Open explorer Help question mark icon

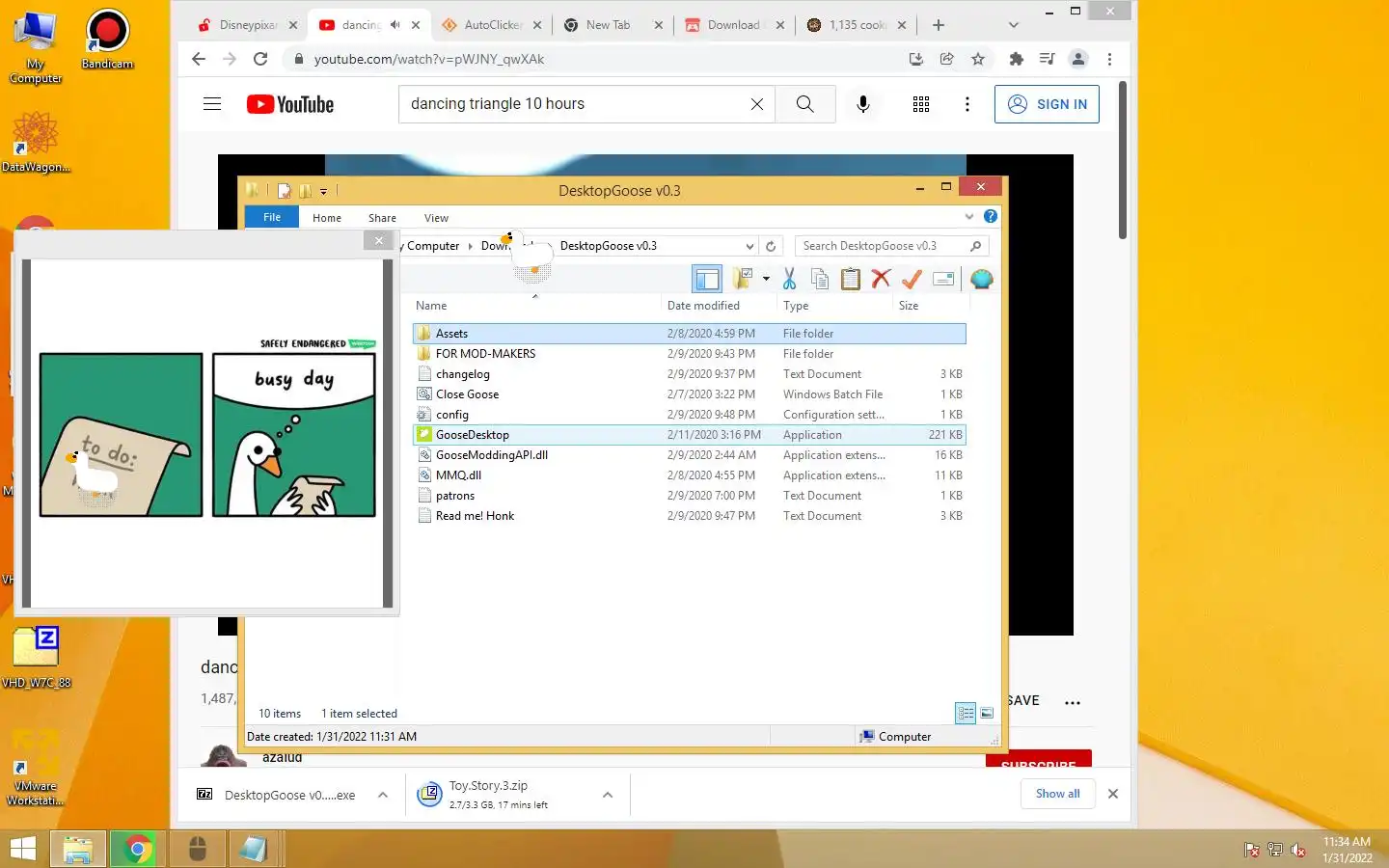tap(991, 217)
